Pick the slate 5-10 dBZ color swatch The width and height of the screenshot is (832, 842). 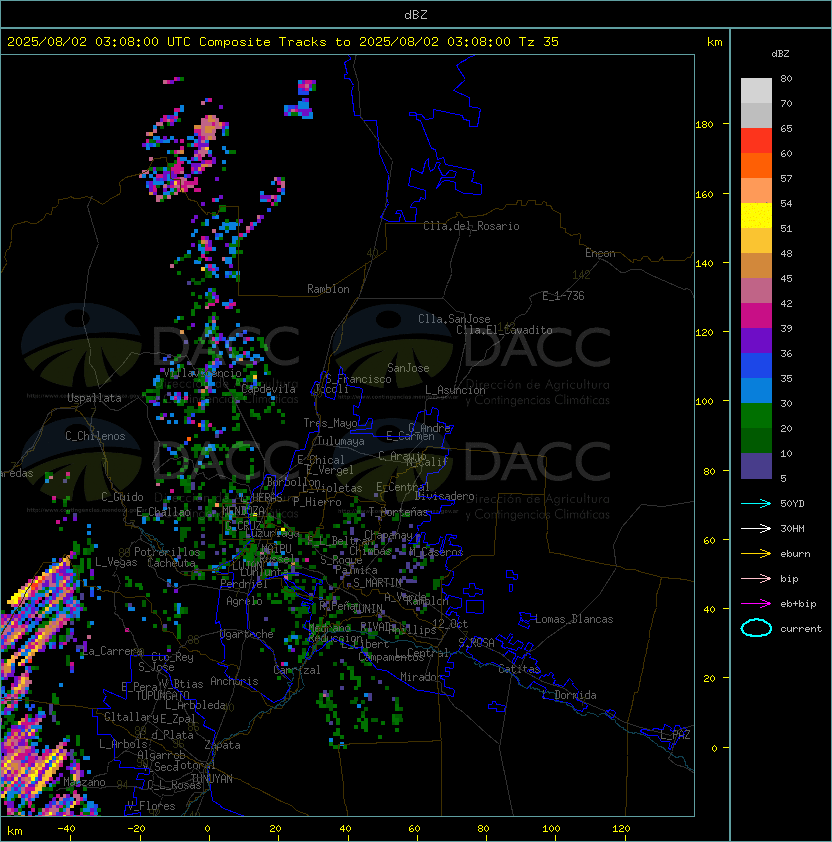tap(756, 466)
